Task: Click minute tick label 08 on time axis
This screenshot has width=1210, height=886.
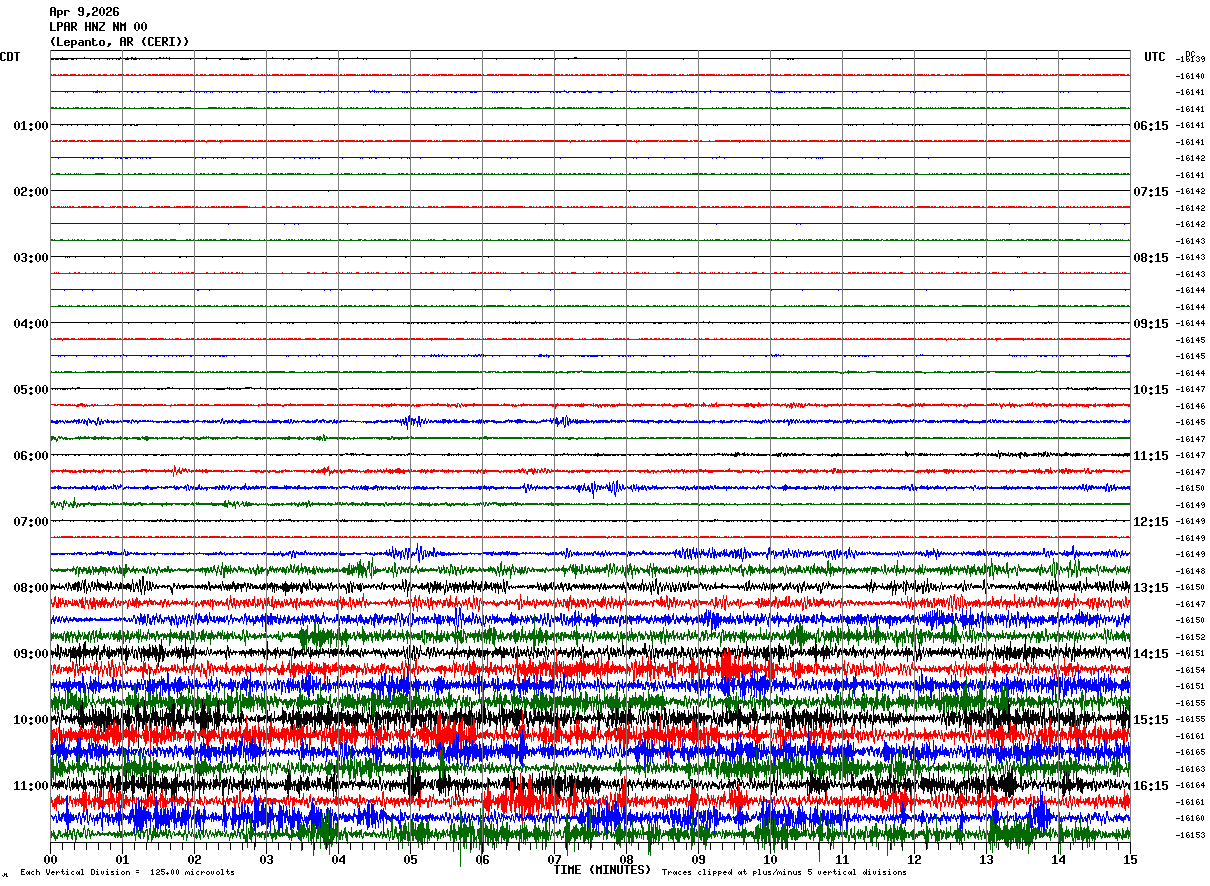Action: click(627, 859)
